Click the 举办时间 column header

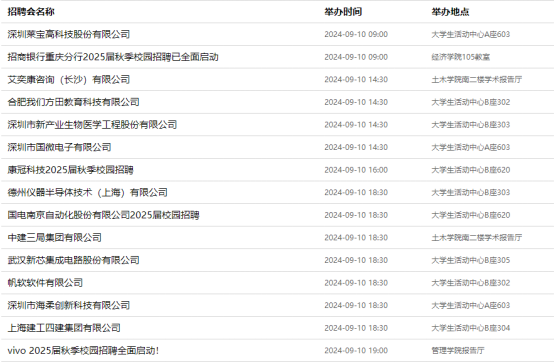[343, 12]
